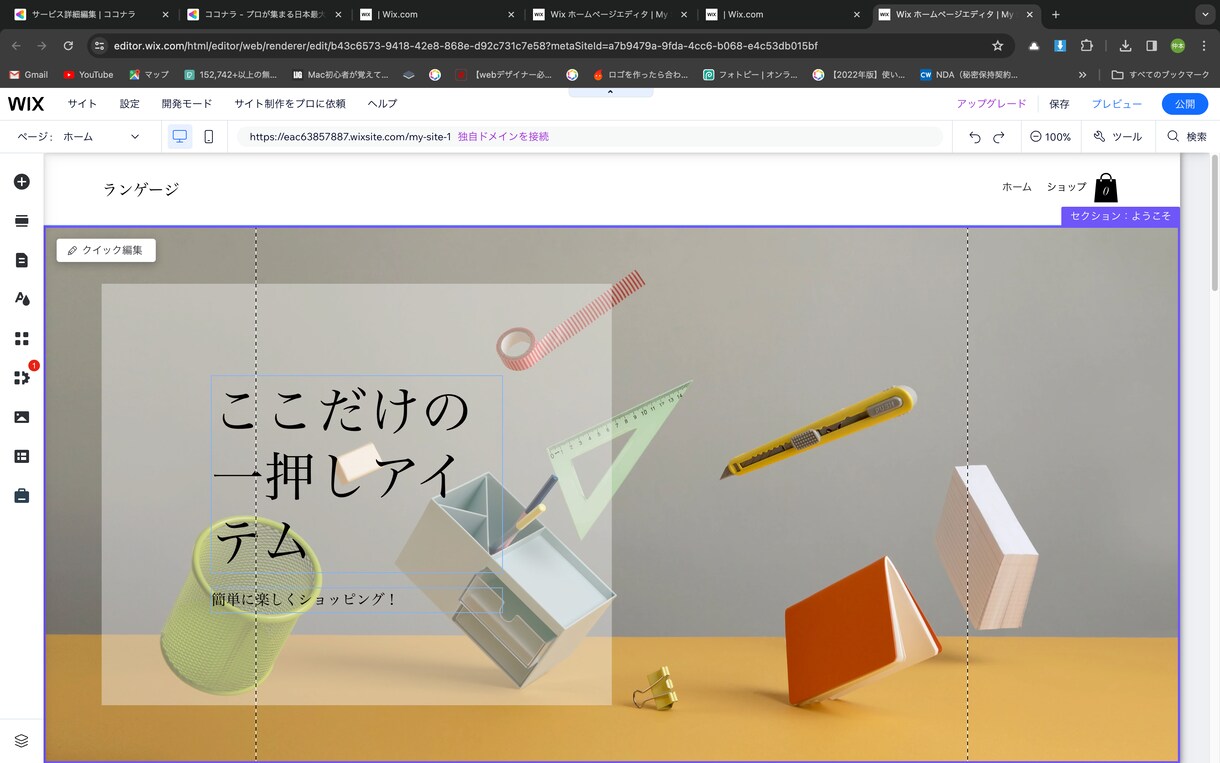
Task: Open the すべてのブックマーク folder
Action: point(1160,75)
